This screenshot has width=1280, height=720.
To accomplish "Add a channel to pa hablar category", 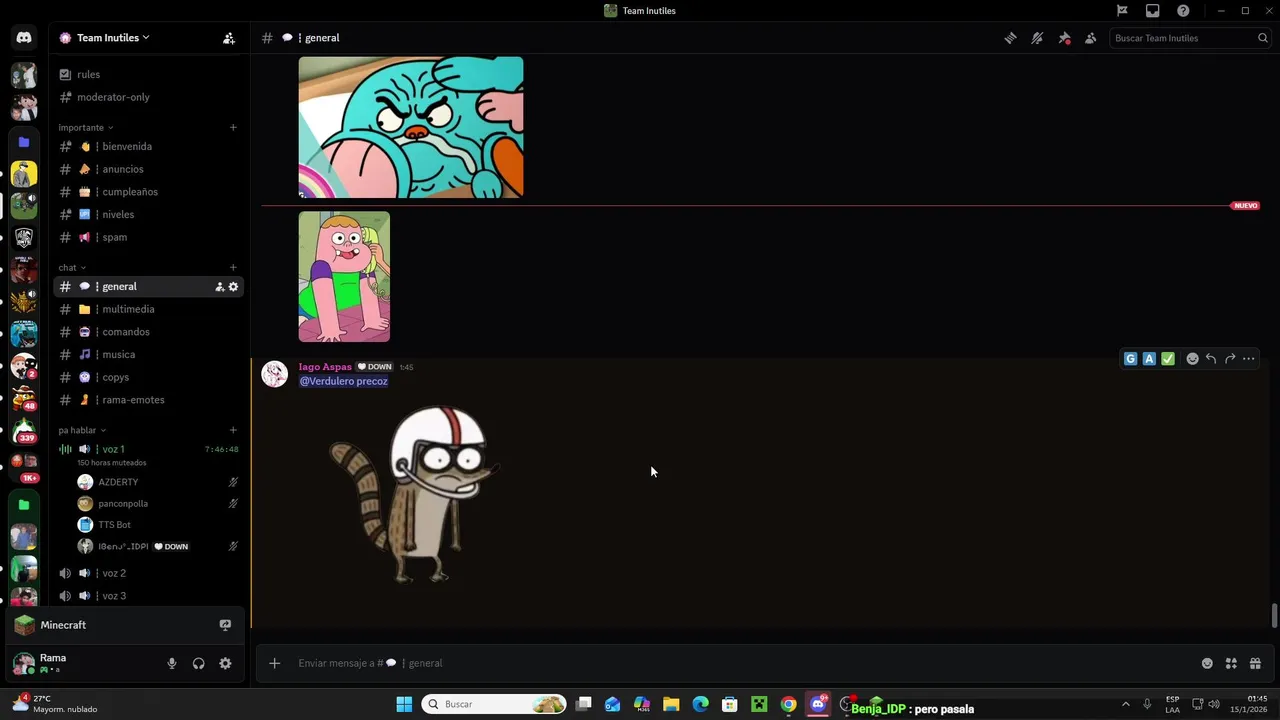I will pyautogui.click(x=233, y=431).
